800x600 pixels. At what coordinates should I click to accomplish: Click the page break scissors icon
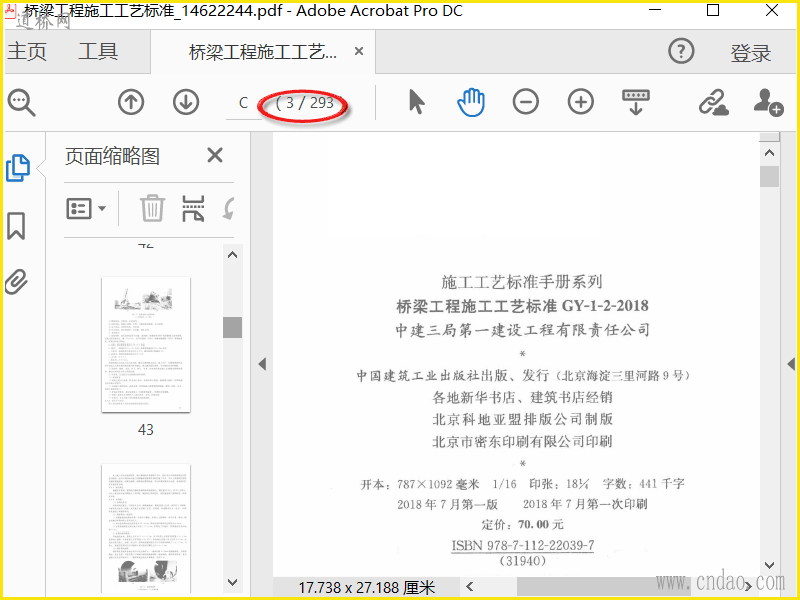193,209
